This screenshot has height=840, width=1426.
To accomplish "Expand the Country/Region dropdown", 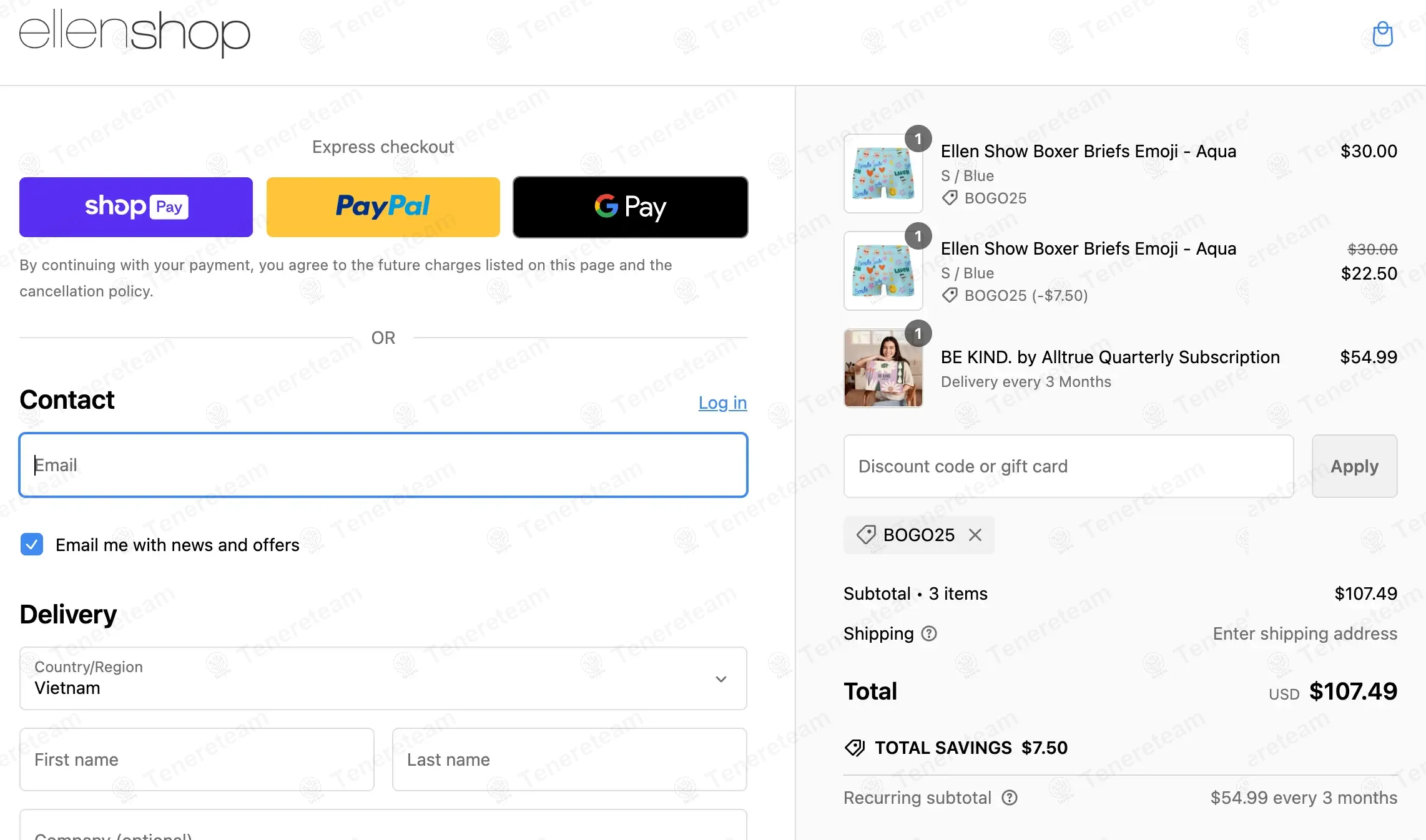I will coord(383,678).
